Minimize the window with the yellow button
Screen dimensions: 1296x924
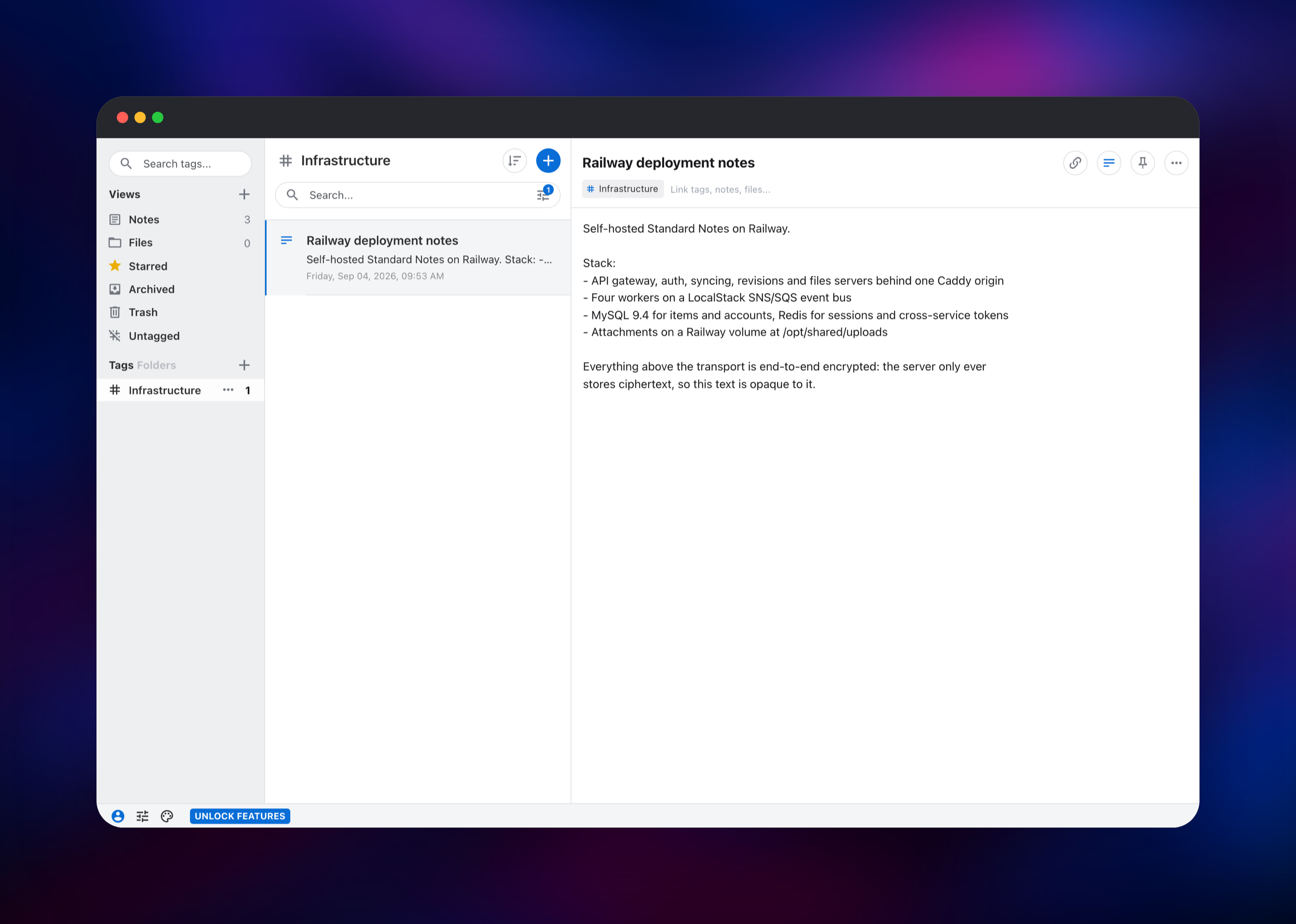coord(140,118)
